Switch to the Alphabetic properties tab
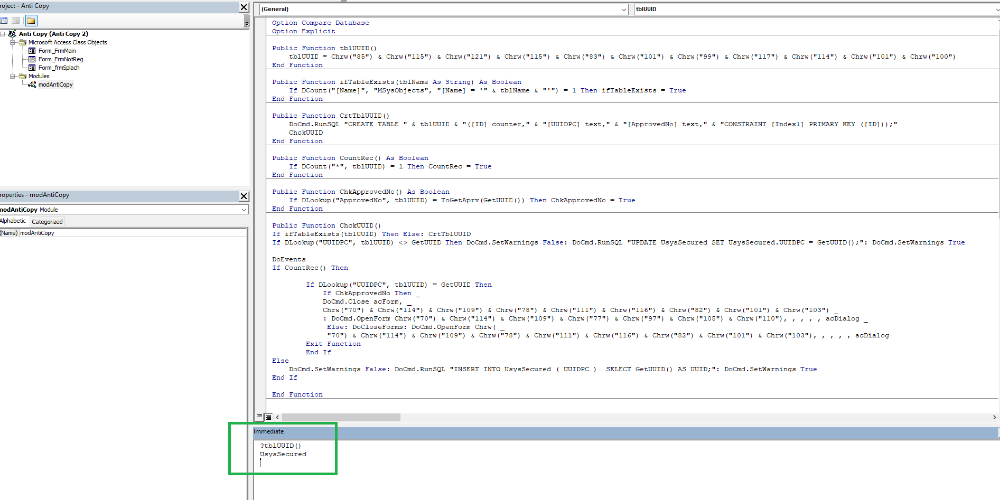 click(13, 221)
